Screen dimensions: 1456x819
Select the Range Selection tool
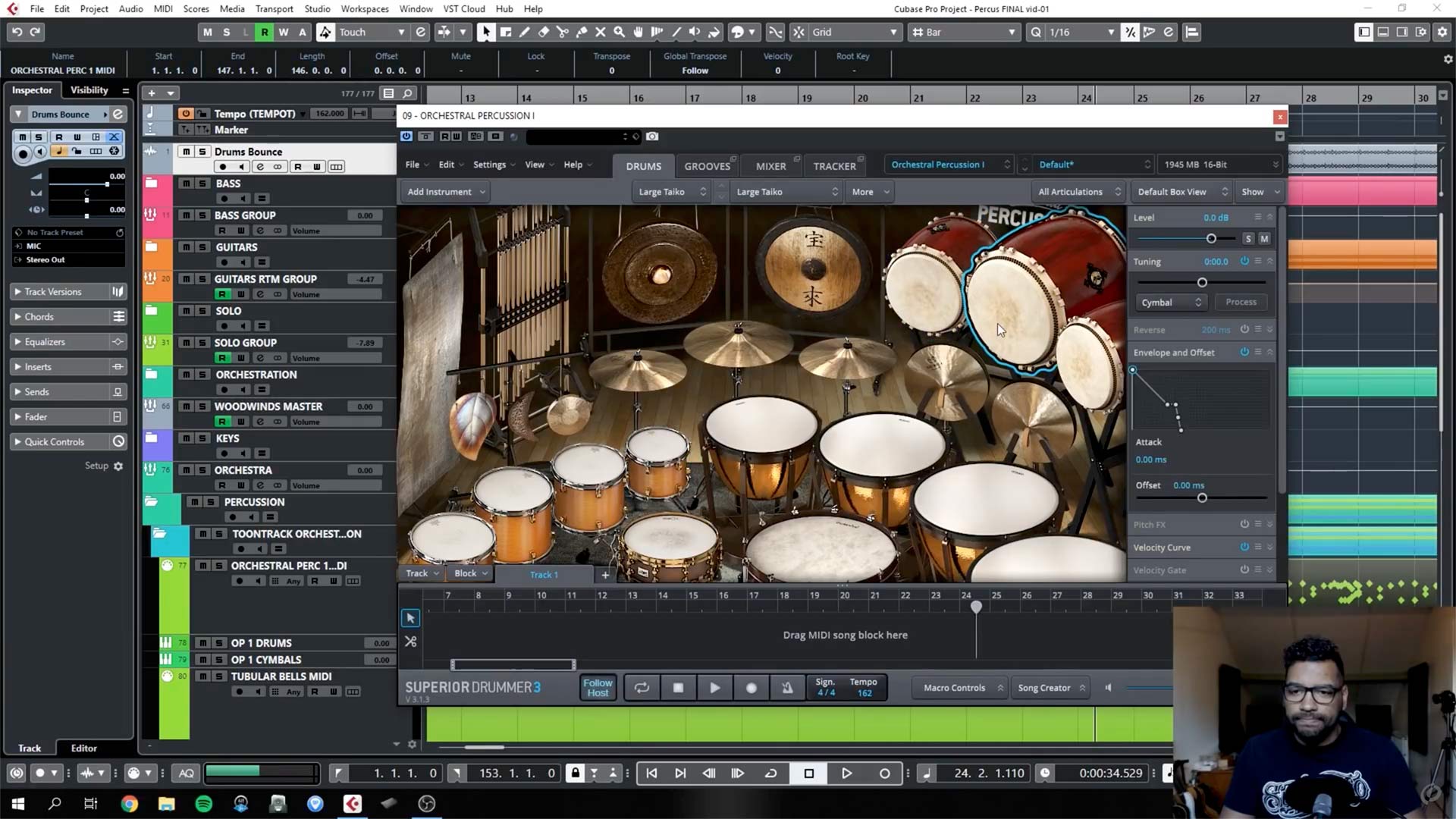pos(505,32)
